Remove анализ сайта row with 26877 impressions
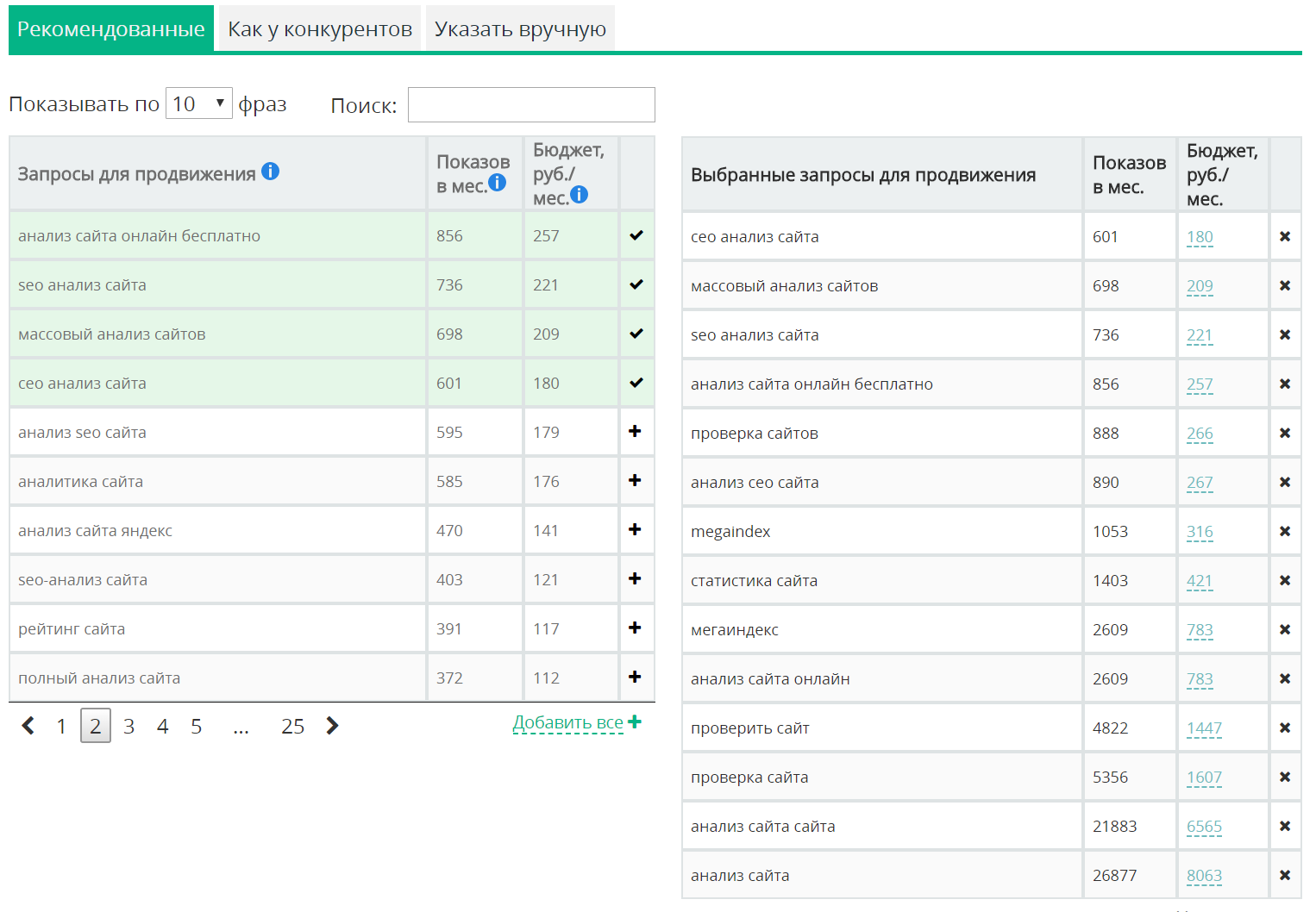Screen dimensions: 1316x912 pos(1285,875)
